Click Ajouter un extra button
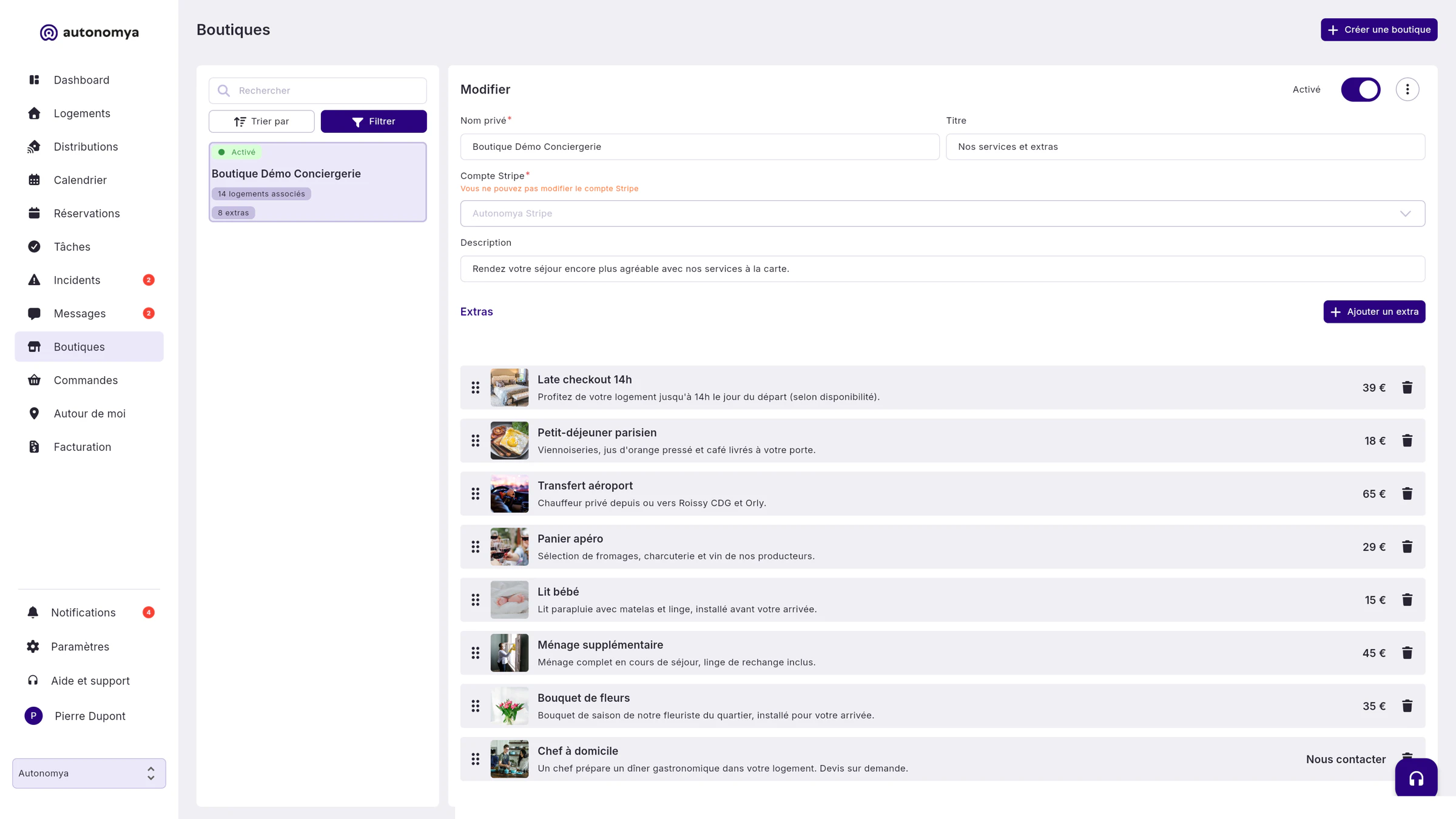The width and height of the screenshot is (1456, 819). point(1374,312)
